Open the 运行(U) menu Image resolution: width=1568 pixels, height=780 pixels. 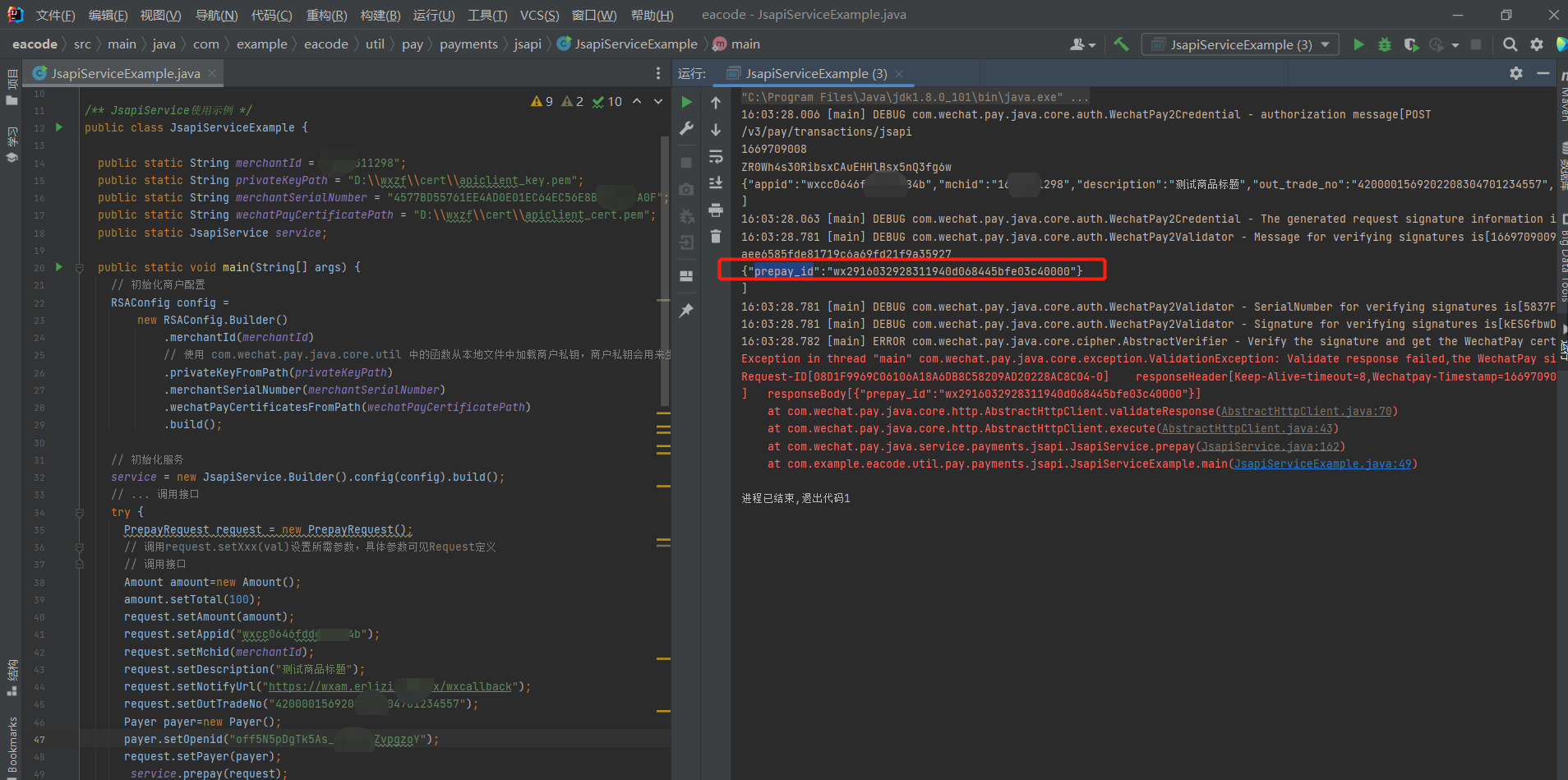coord(435,15)
